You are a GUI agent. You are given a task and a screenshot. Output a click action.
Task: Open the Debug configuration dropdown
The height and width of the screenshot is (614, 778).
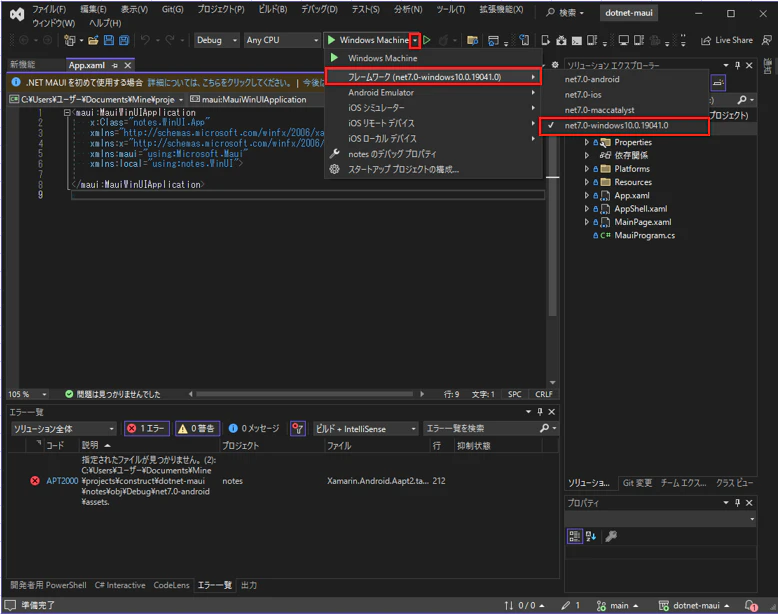coord(216,40)
